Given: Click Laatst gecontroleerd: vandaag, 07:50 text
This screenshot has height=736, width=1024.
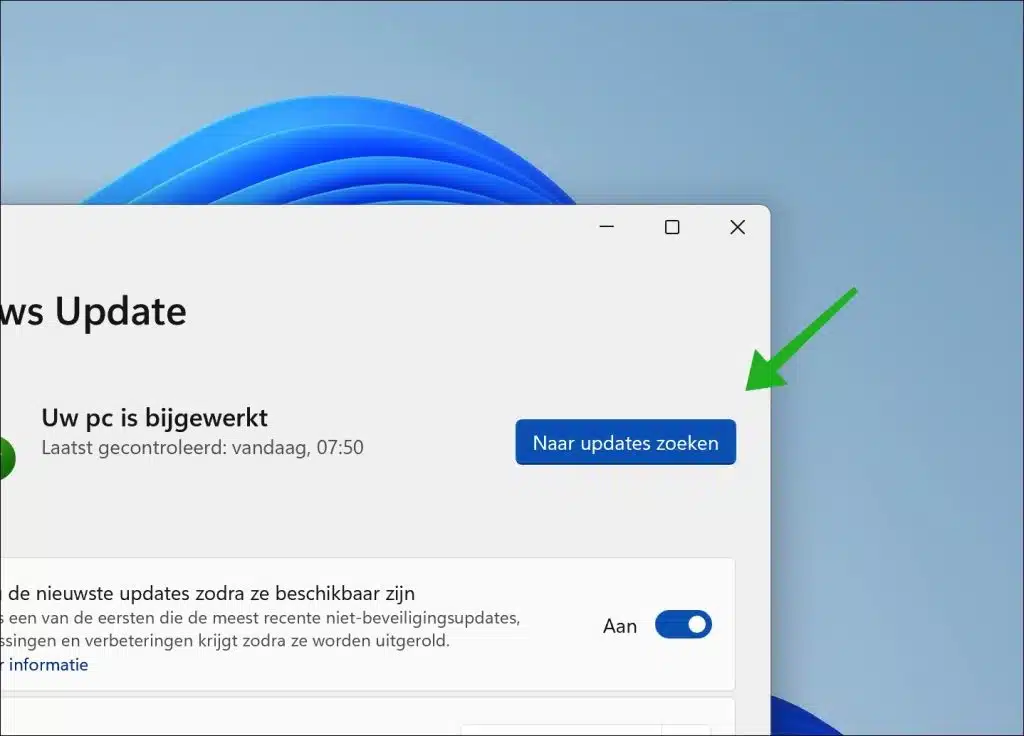Looking at the screenshot, I should pyautogui.click(x=202, y=447).
